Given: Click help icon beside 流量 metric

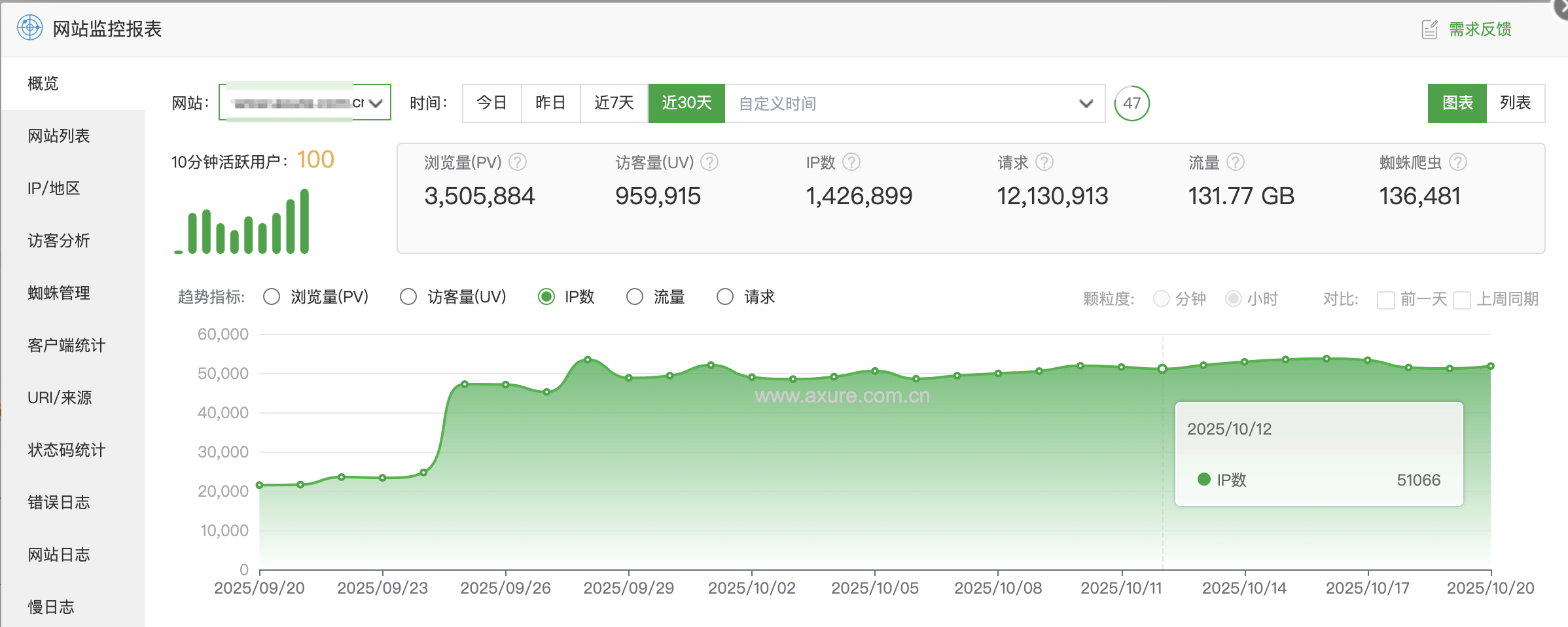Looking at the screenshot, I should [x=1235, y=162].
